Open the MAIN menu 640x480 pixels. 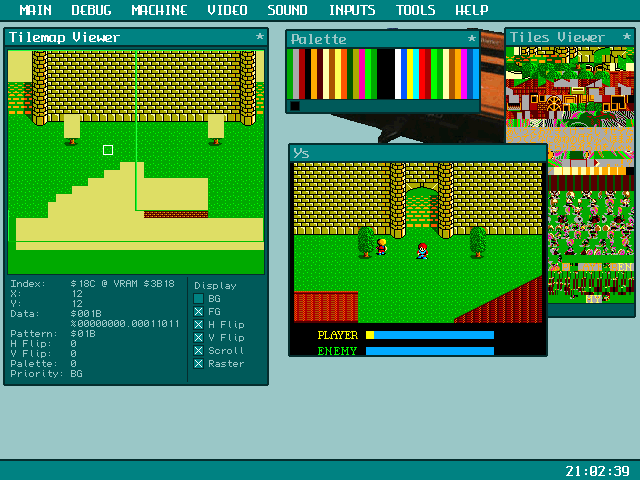(x=36, y=10)
